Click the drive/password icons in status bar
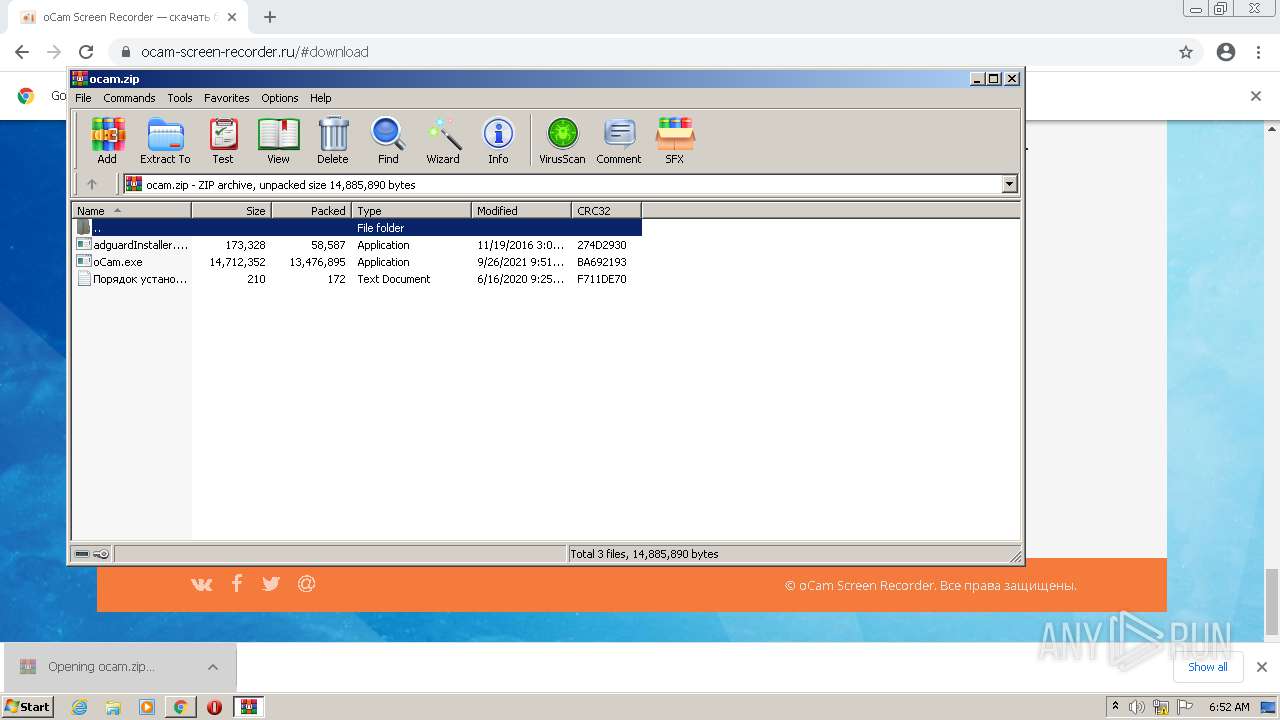Image resolution: width=1280 pixels, height=720 pixels. (x=92, y=554)
